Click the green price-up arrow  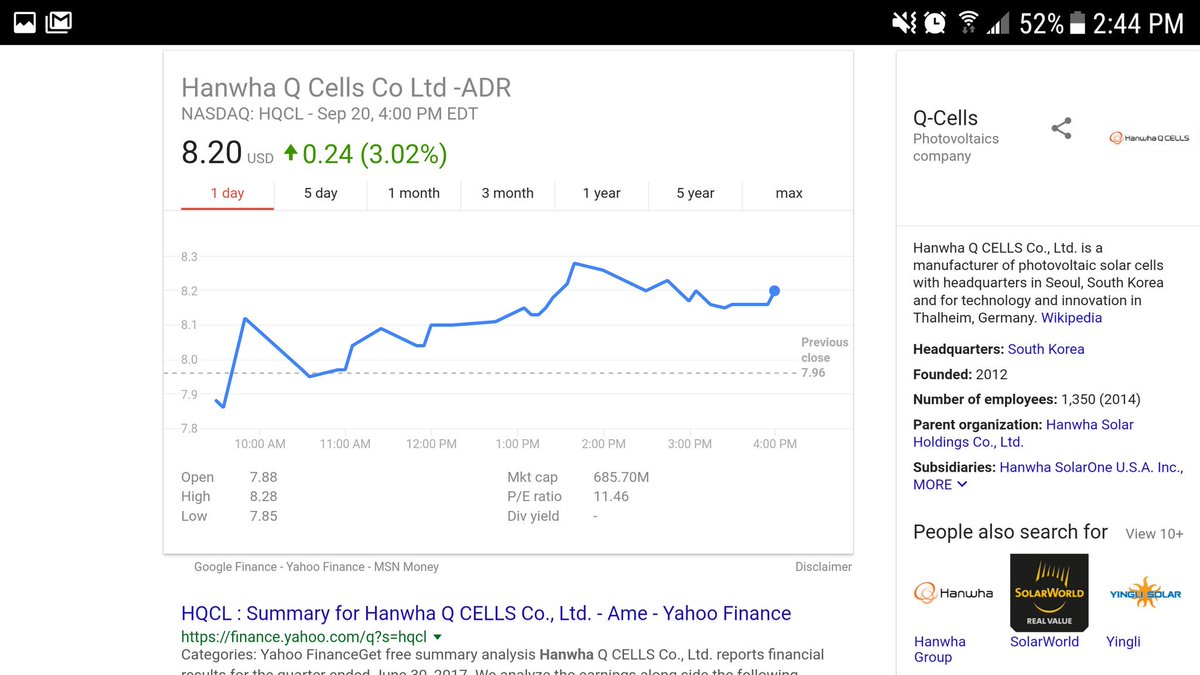click(x=291, y=153)
